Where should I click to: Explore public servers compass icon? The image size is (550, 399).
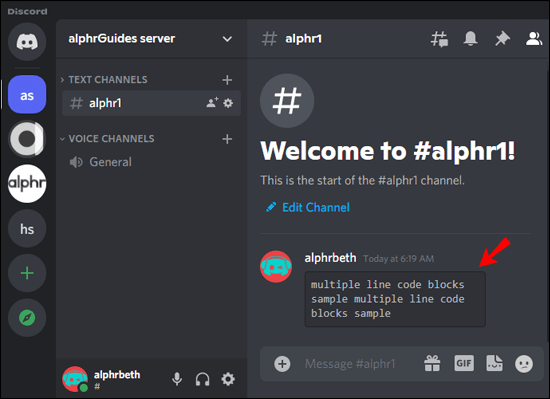click(x=27, y=318)
